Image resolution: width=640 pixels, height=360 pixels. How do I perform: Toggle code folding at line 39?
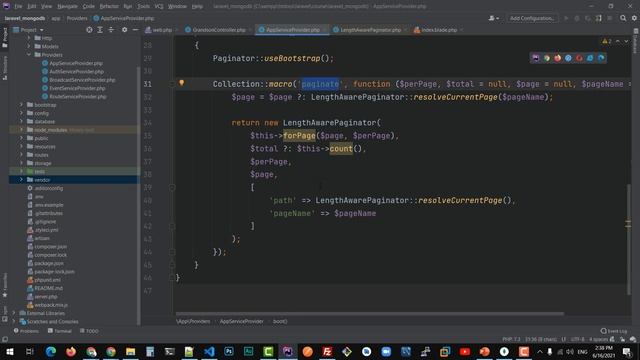click(x=172, y=187)
